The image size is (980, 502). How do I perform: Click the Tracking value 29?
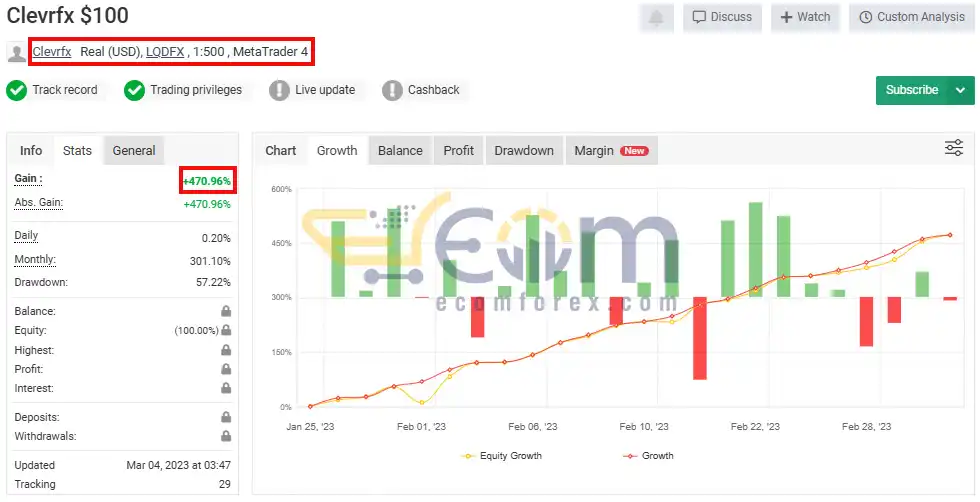pos(224,484)
